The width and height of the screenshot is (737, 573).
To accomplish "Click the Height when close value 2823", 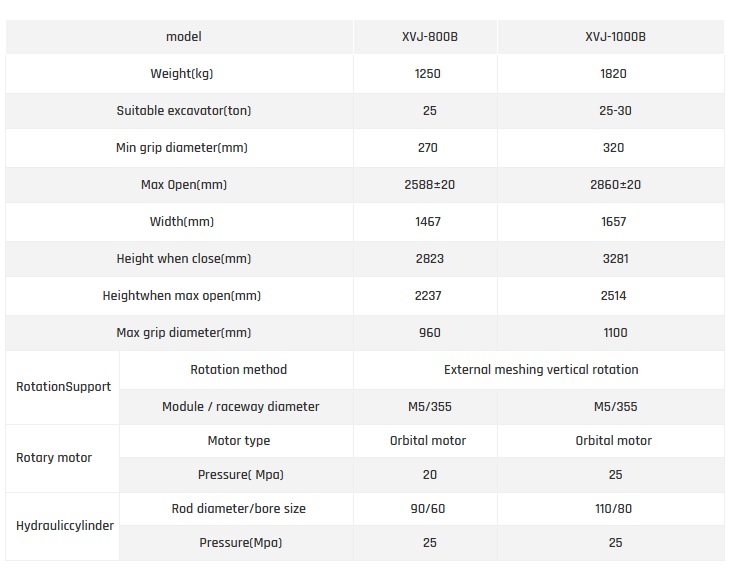I will tap(428, 259).
